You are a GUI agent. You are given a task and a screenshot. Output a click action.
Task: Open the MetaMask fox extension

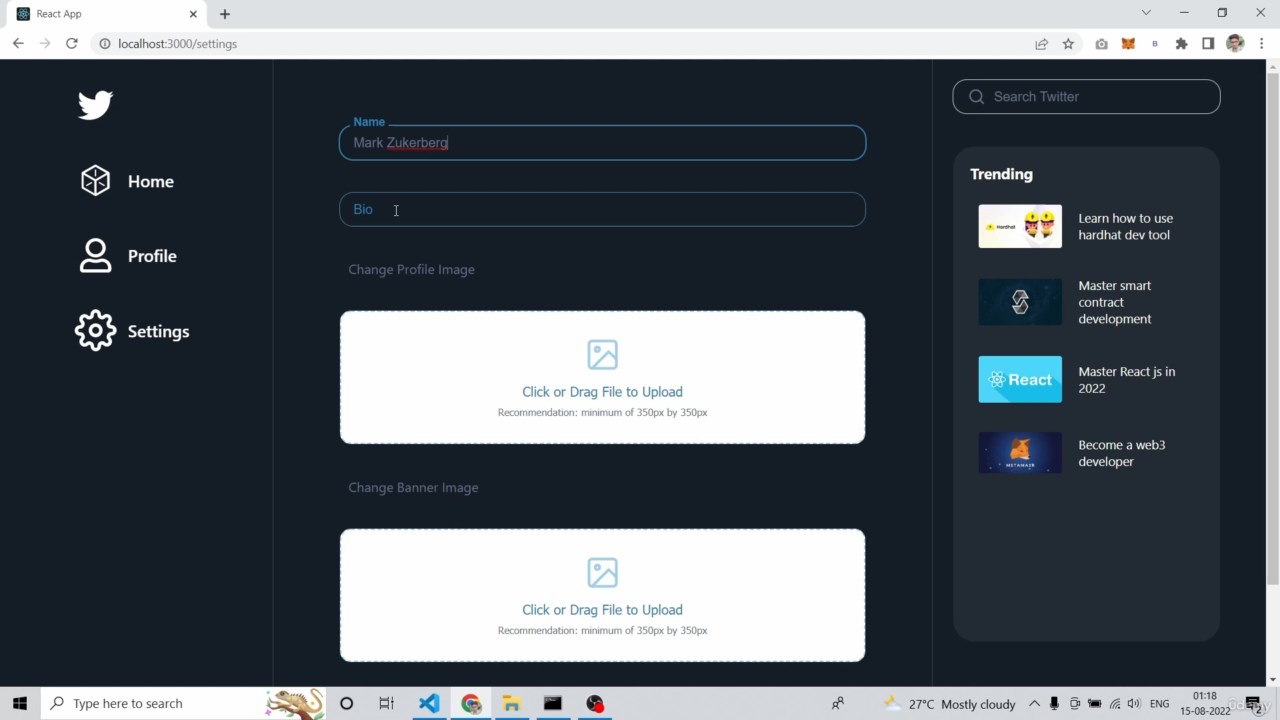(x=1128, y=44)
